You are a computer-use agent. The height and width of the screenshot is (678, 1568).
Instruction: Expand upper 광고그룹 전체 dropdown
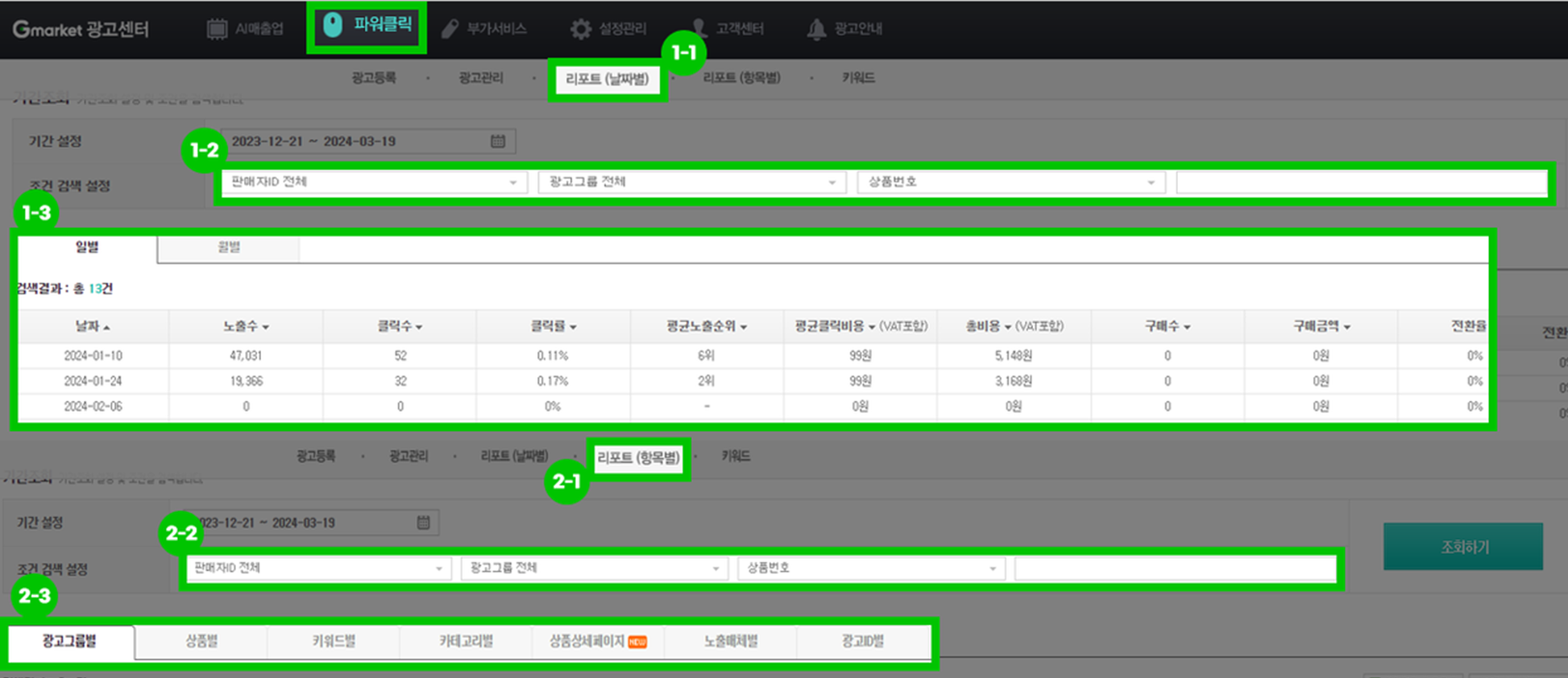pyautogui.click(x=692, y=183)
